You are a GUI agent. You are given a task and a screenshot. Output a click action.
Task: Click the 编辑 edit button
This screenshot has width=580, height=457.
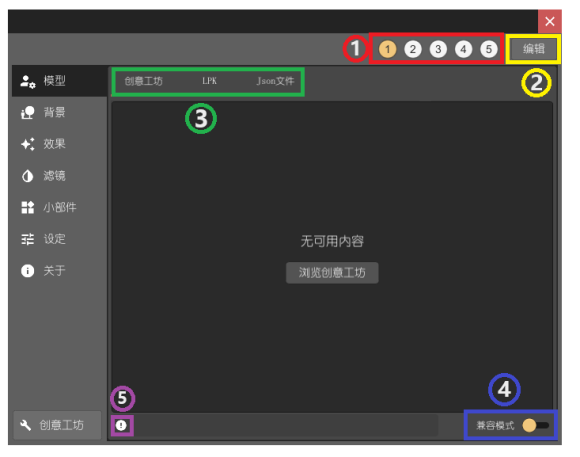pos(534,49)
